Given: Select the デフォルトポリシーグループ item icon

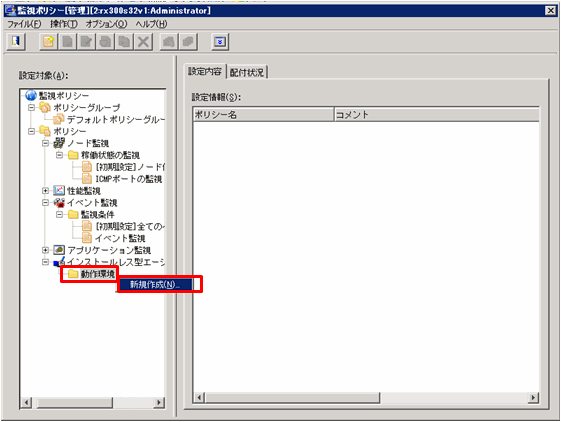Looking at the screenshot, I should 59,119.
